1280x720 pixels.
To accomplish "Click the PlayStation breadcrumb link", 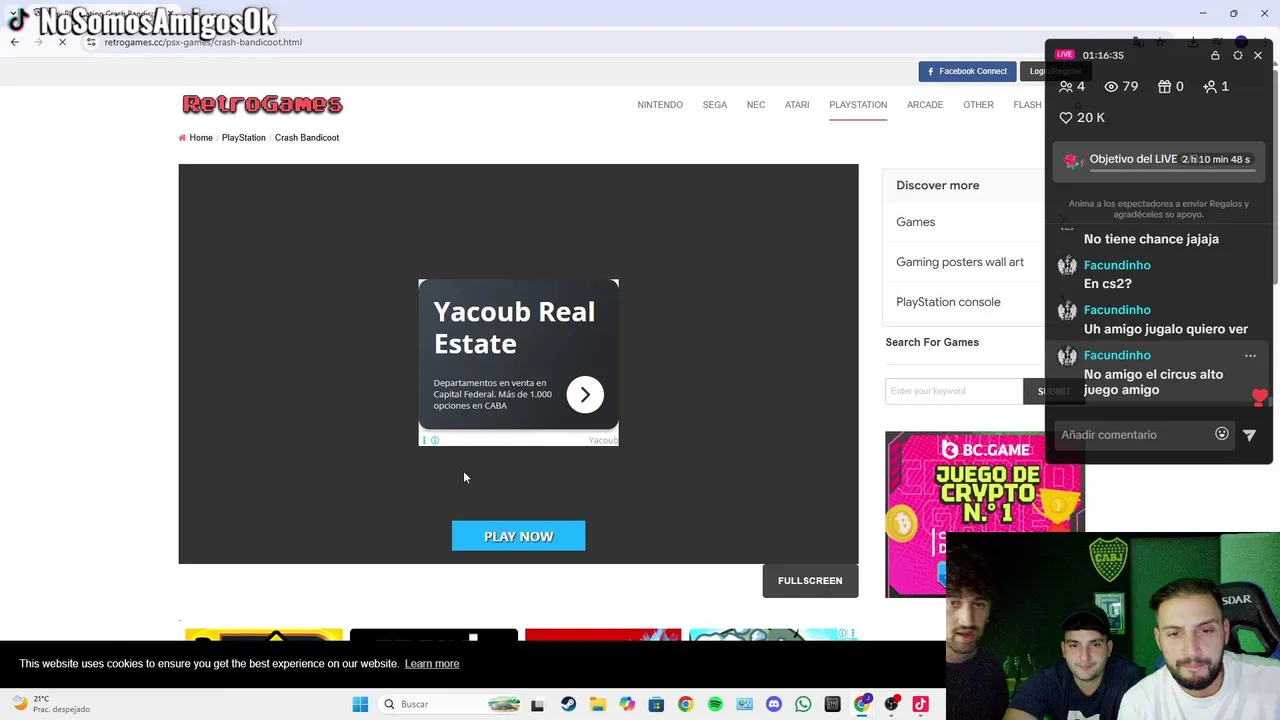I will [244, 138].
